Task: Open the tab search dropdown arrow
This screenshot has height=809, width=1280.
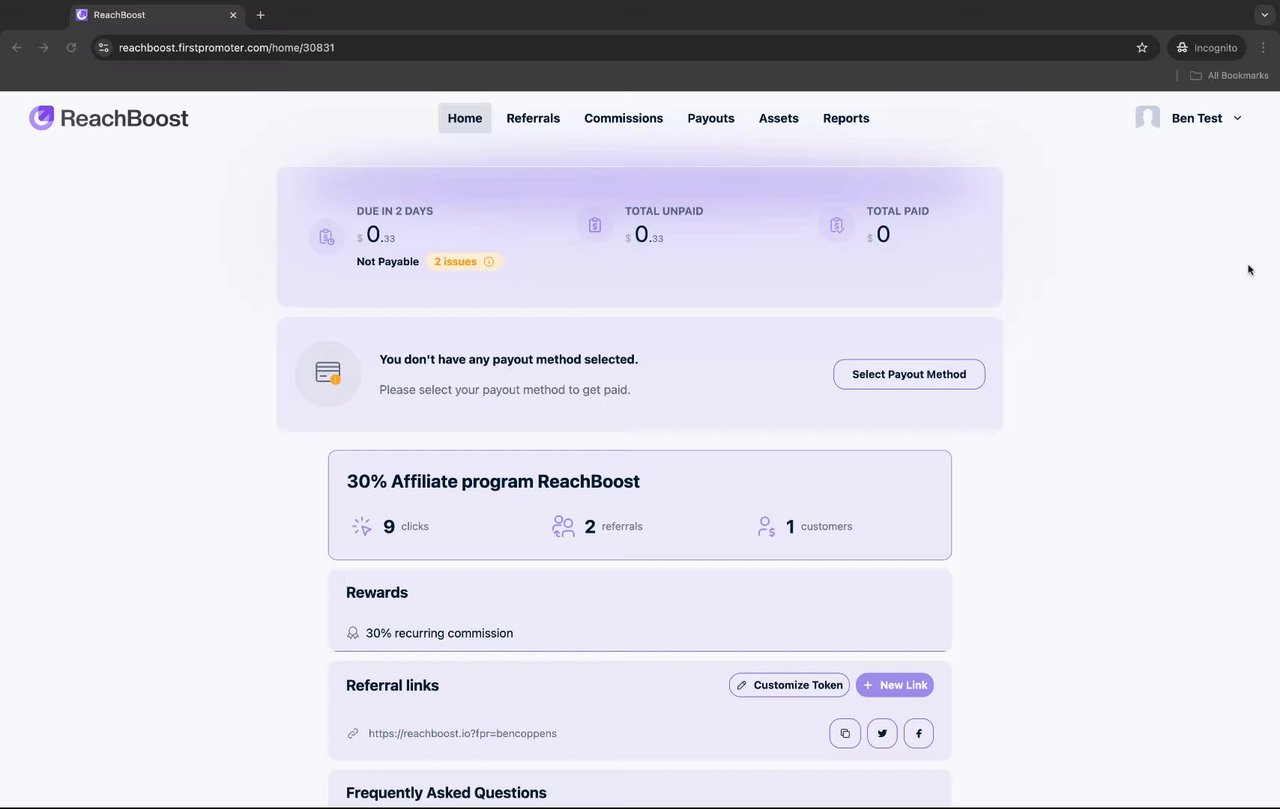Action: click(x=1264, y=15)
